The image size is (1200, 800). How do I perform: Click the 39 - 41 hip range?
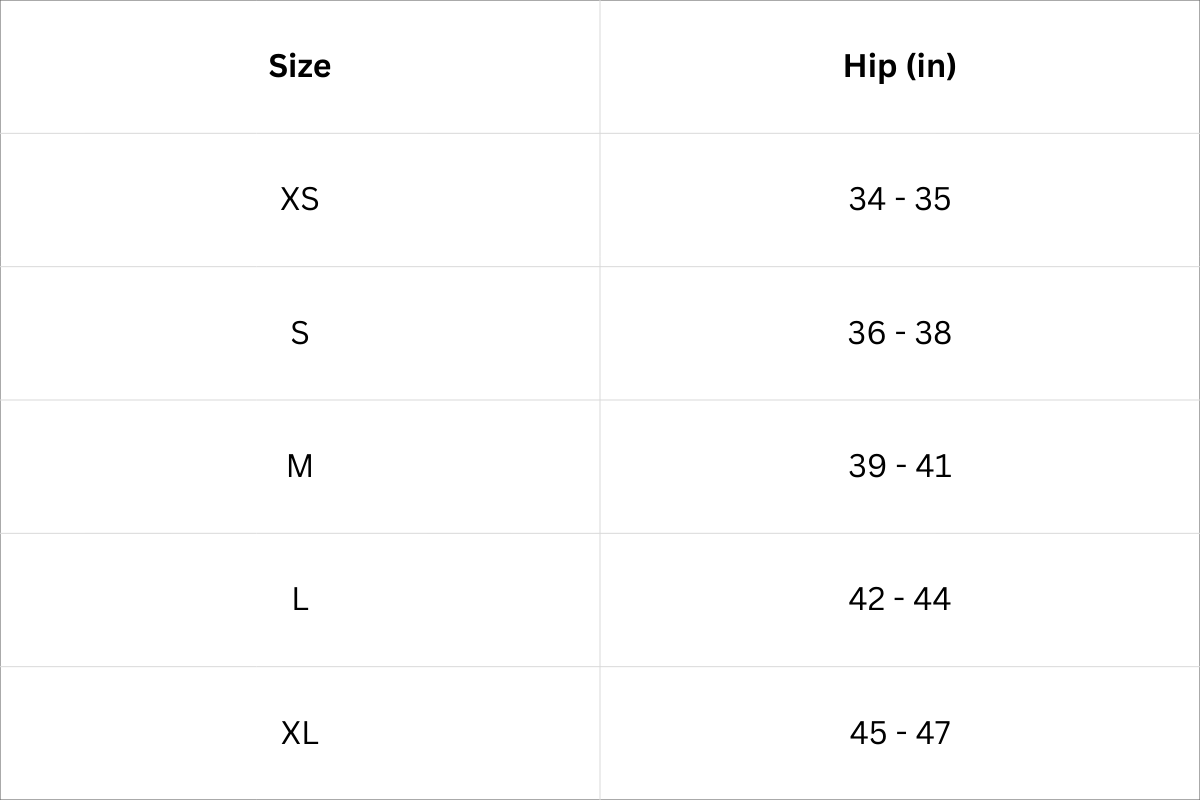(899, 466)
